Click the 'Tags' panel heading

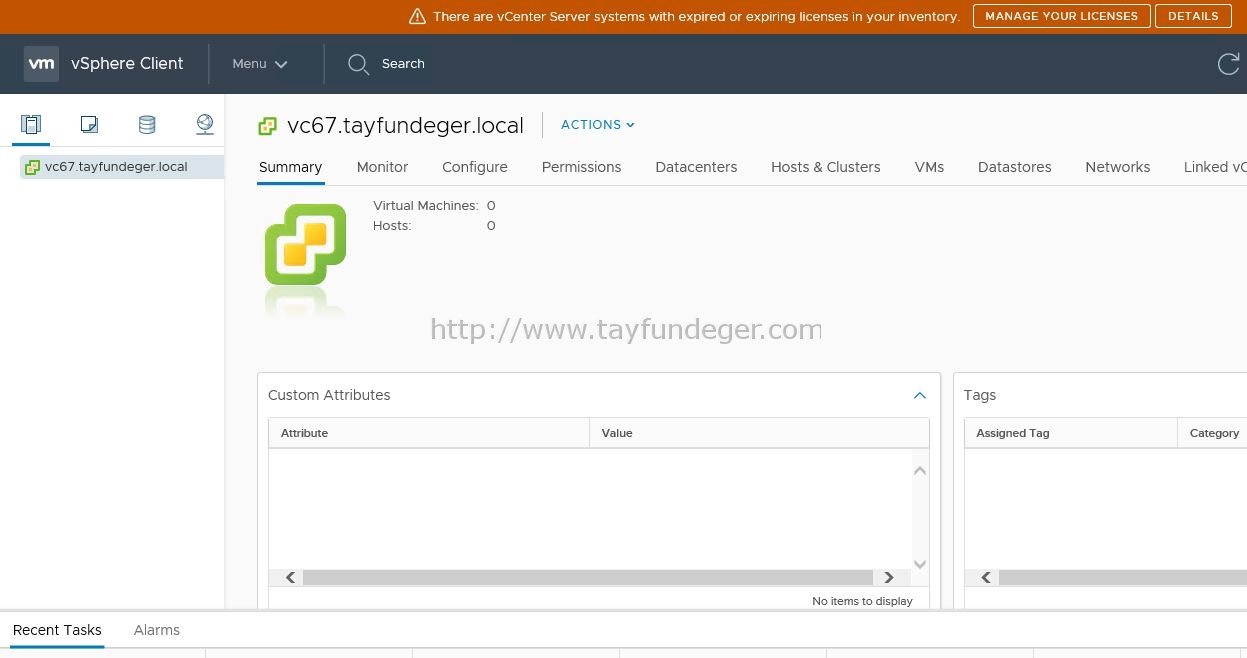pos(980,395)
